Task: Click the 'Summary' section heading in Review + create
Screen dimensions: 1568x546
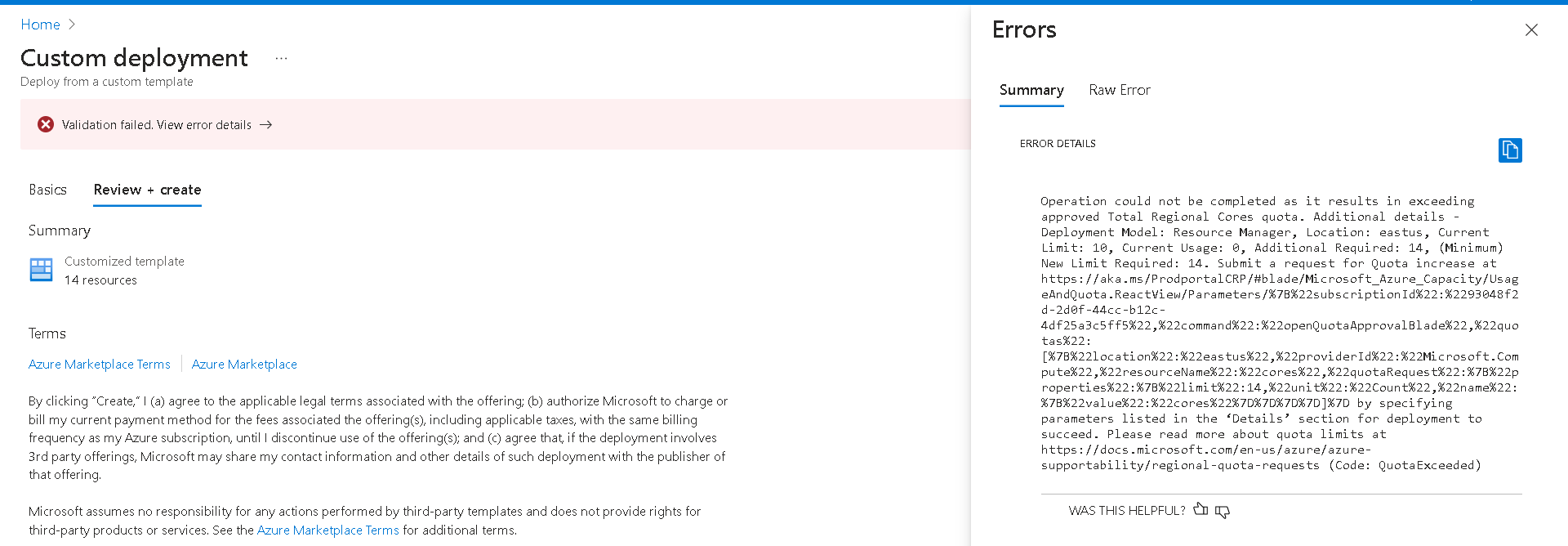Action: coord(60,230)
